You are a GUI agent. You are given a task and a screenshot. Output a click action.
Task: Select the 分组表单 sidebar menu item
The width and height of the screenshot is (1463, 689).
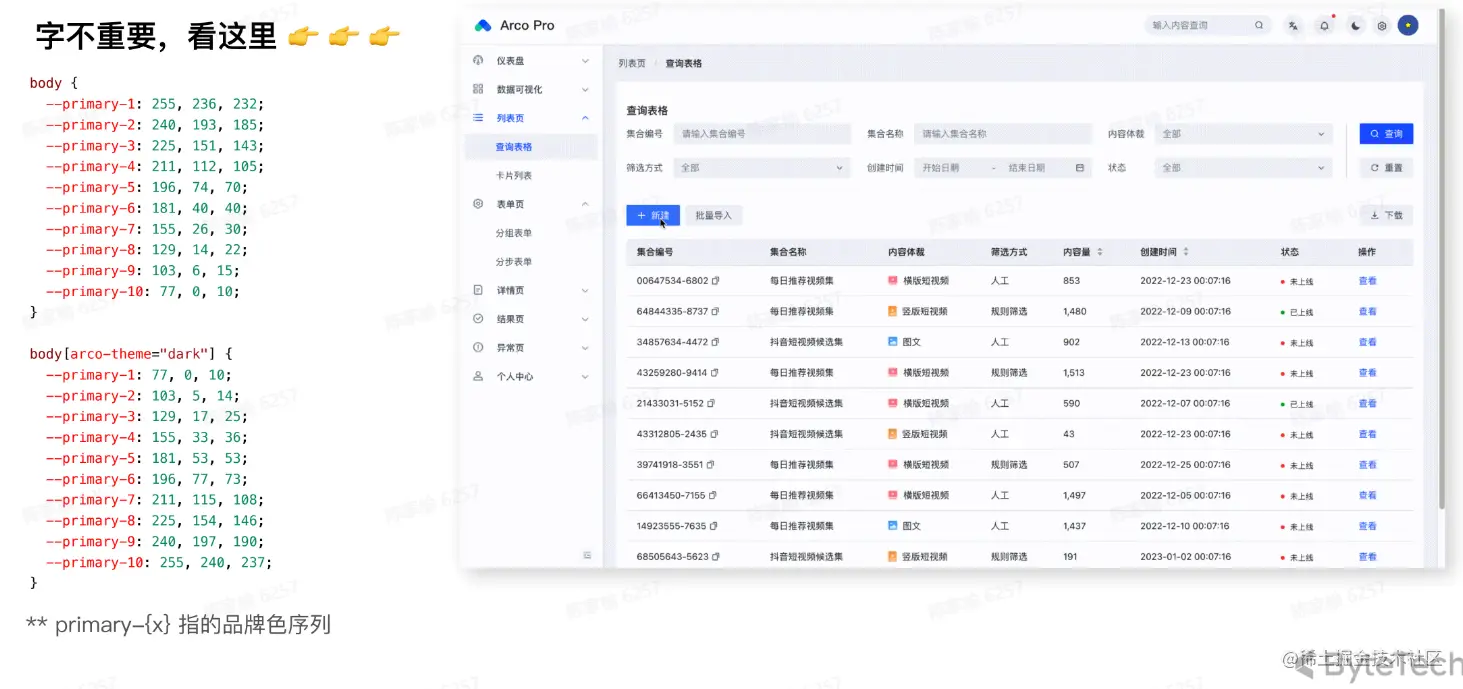pos(531,233)
